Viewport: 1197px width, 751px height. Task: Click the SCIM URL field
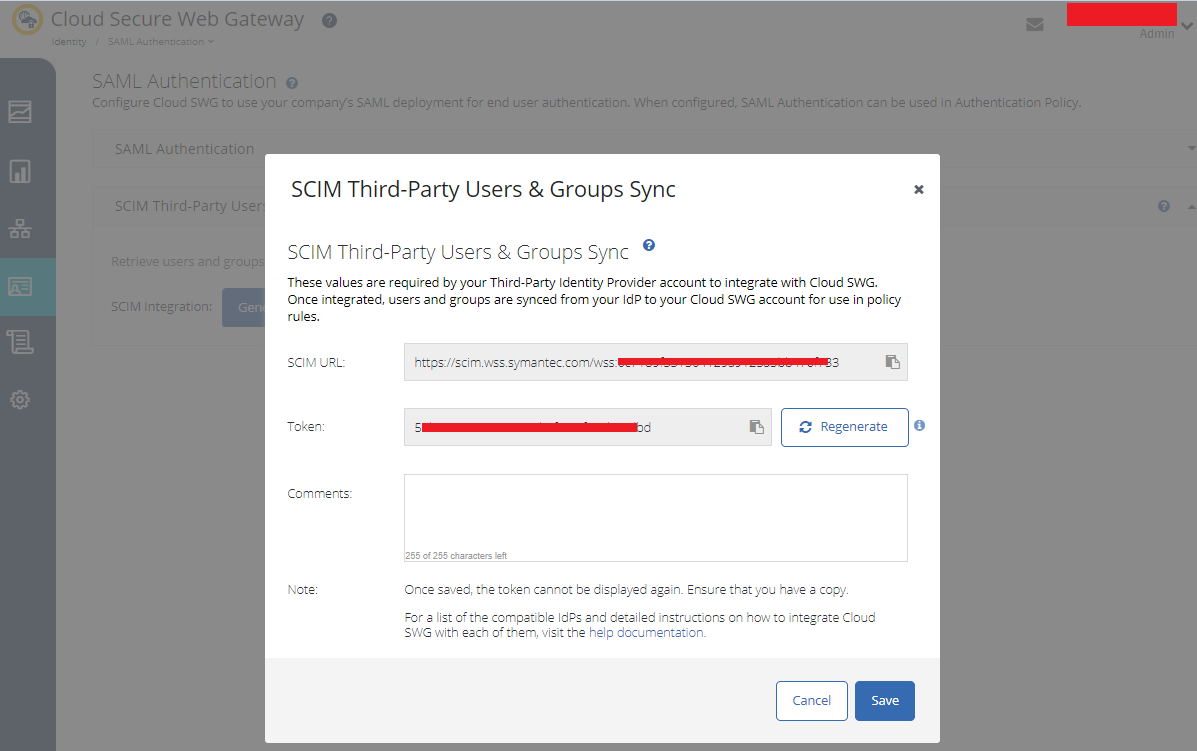pos(656,362)
